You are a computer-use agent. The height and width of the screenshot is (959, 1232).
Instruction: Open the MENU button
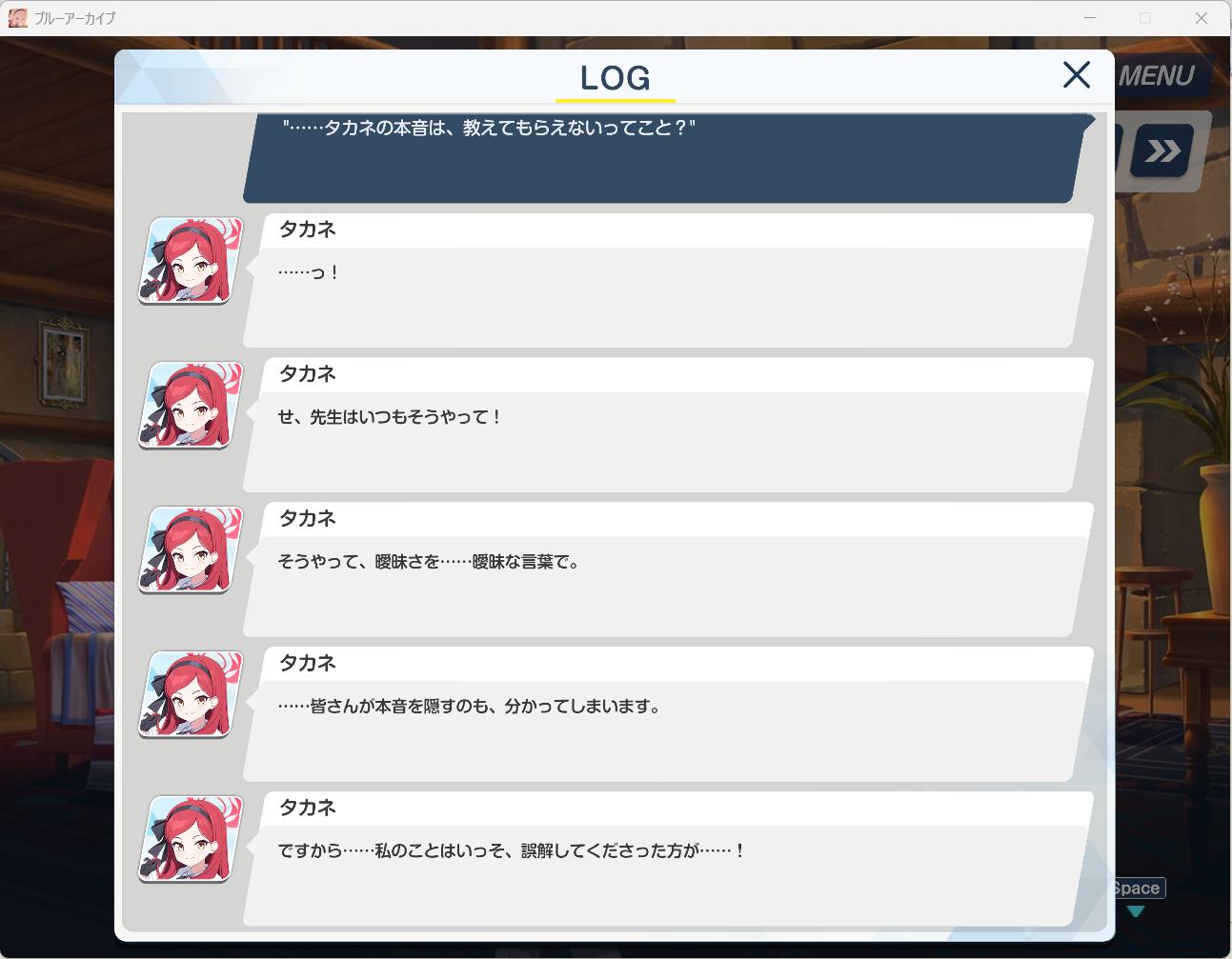1158,75
